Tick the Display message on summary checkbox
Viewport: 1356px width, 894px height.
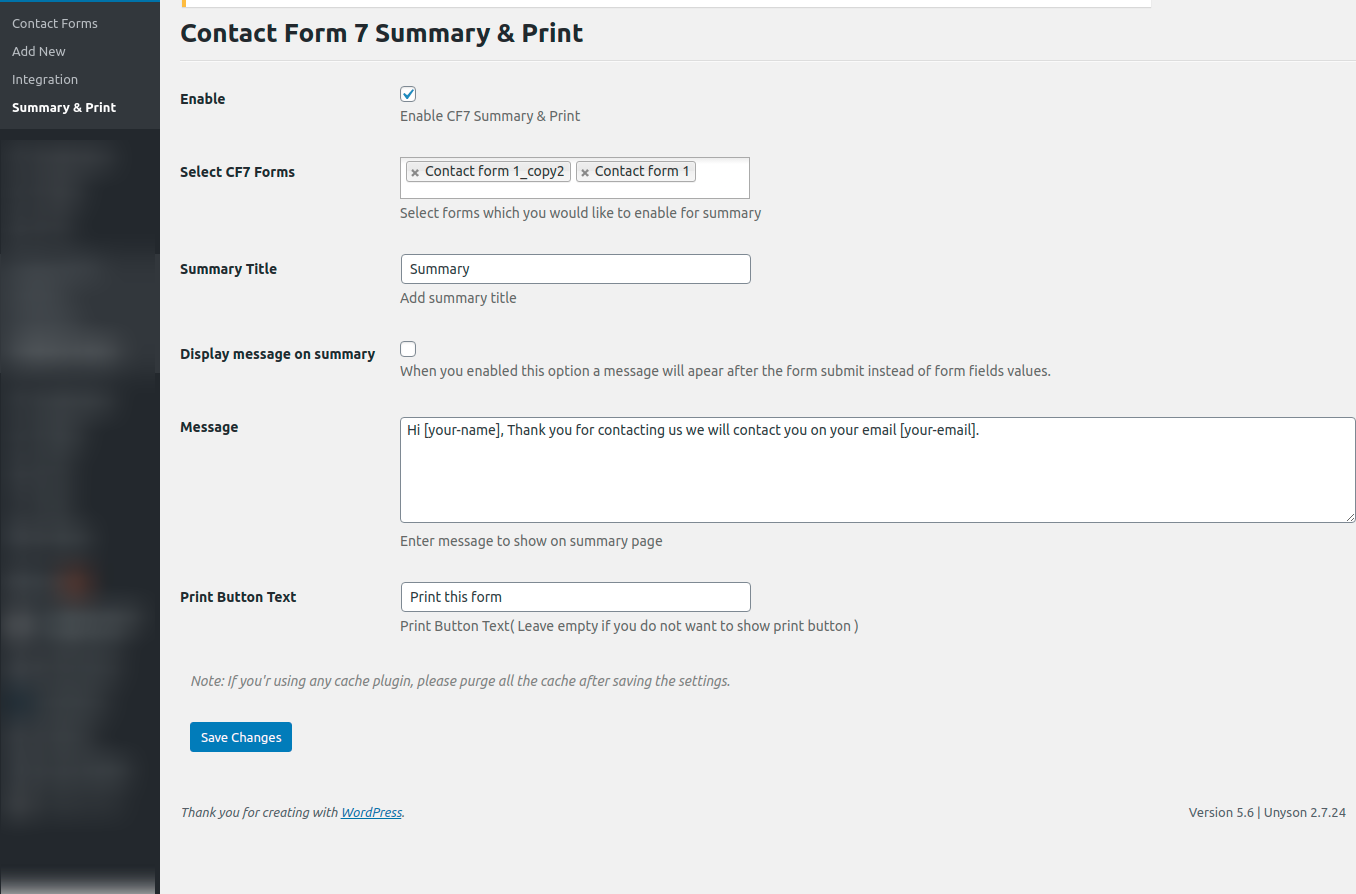(x=408, y=349)
